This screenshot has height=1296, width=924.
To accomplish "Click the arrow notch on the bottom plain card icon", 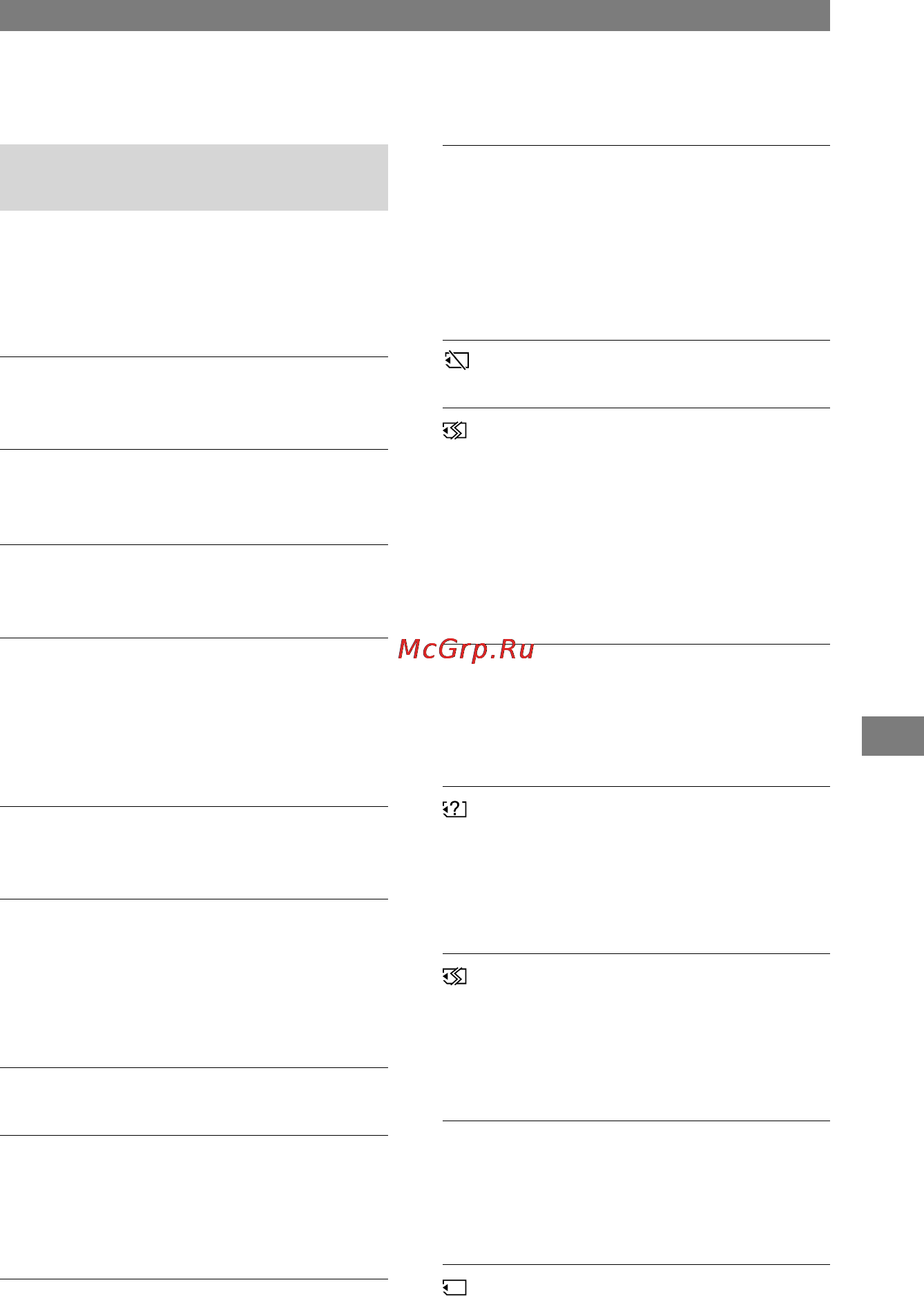I will coord(445,1288).
